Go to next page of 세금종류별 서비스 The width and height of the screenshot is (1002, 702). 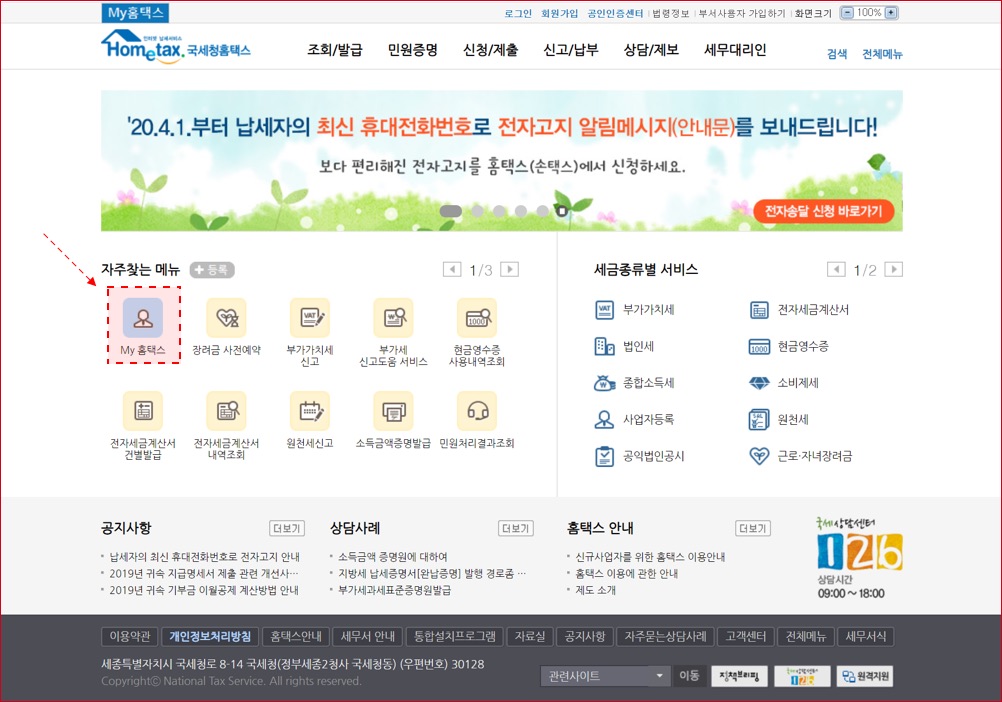click(893, 269)
